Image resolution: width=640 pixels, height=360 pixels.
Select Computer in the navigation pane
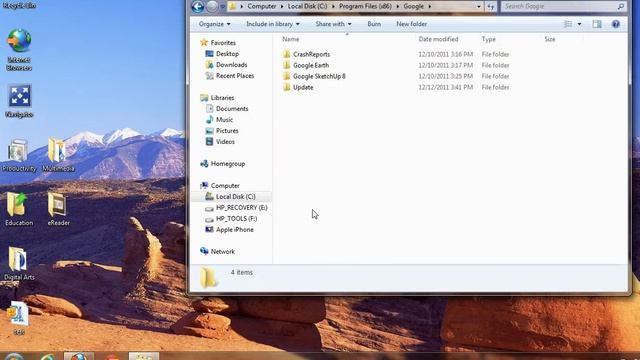point(225,186)
